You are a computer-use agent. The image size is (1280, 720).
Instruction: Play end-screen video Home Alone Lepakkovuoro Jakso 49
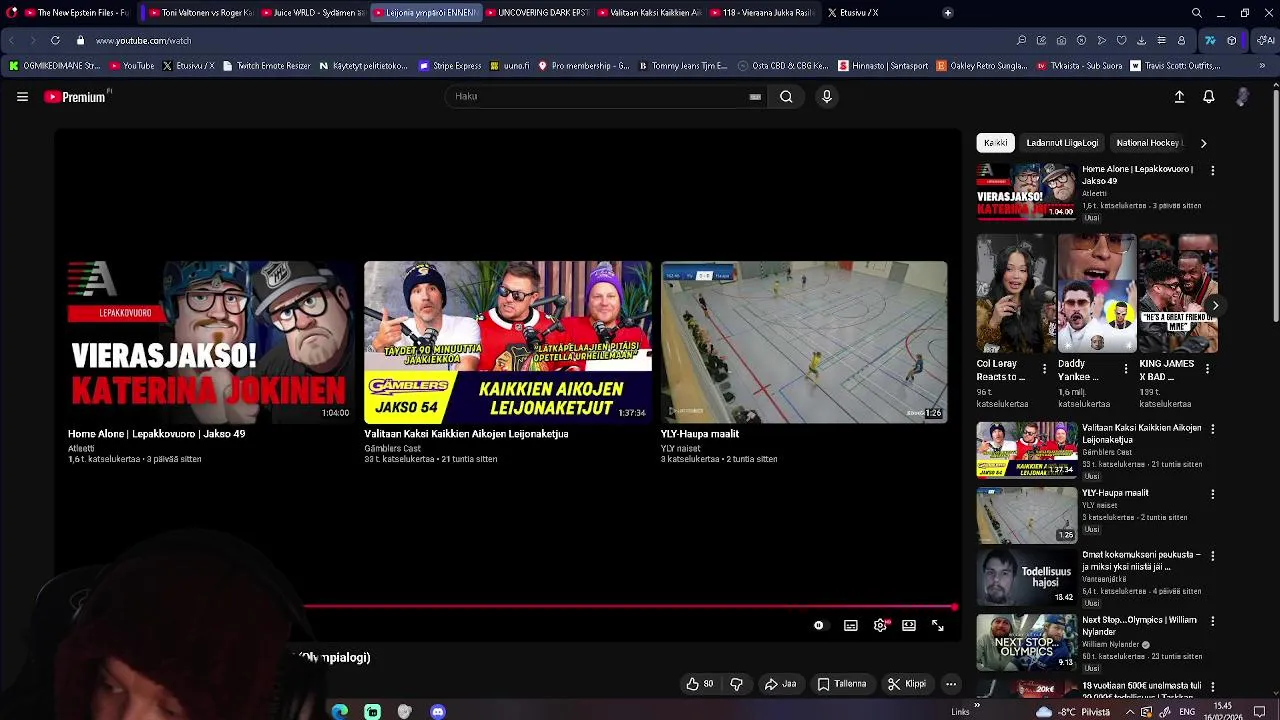click(x=211, y=342)
